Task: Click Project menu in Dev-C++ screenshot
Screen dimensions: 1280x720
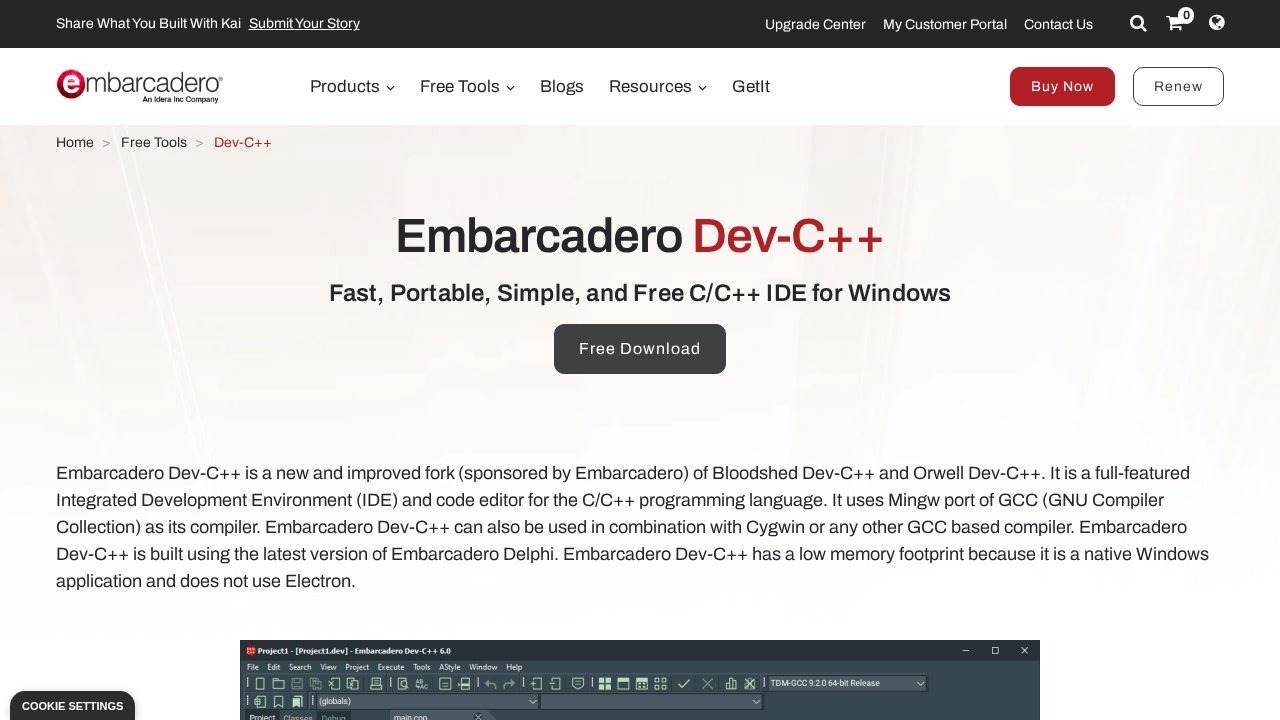Action: tap(357, 667)
